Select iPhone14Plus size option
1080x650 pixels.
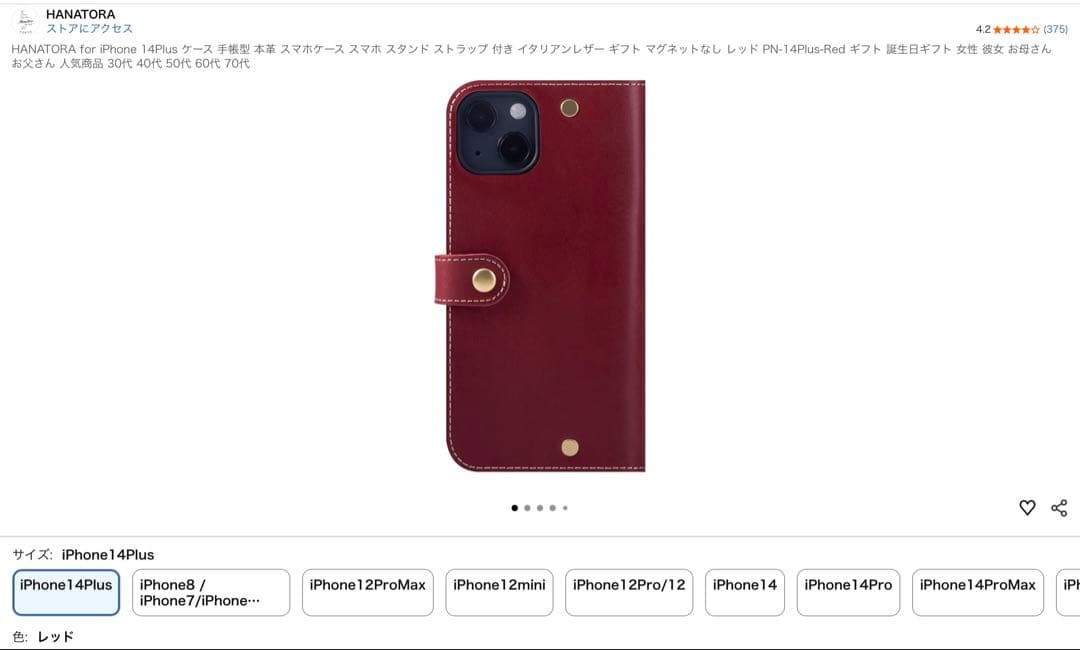point(66,592)
